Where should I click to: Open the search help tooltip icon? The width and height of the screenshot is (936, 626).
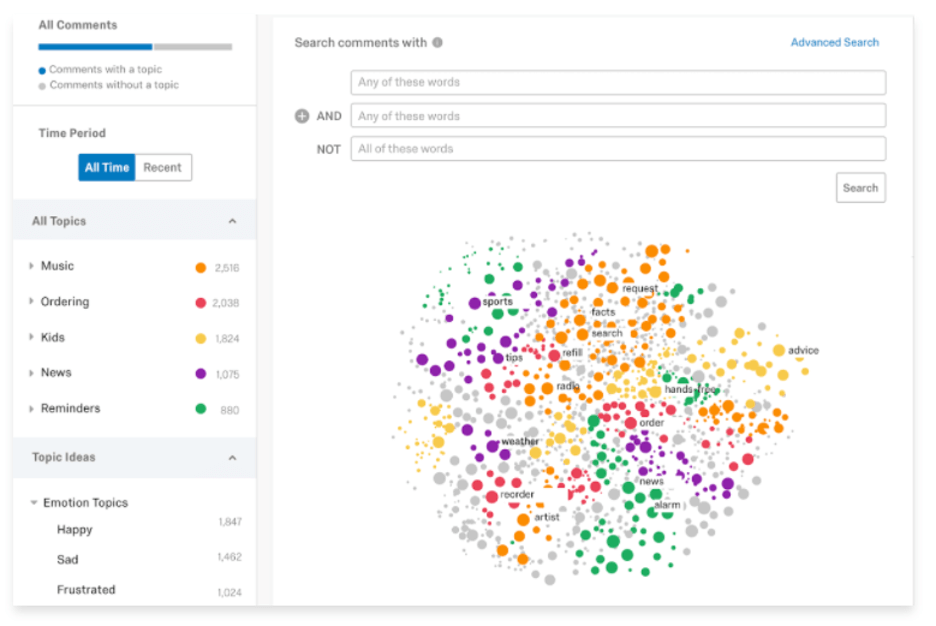pos(437,43)
